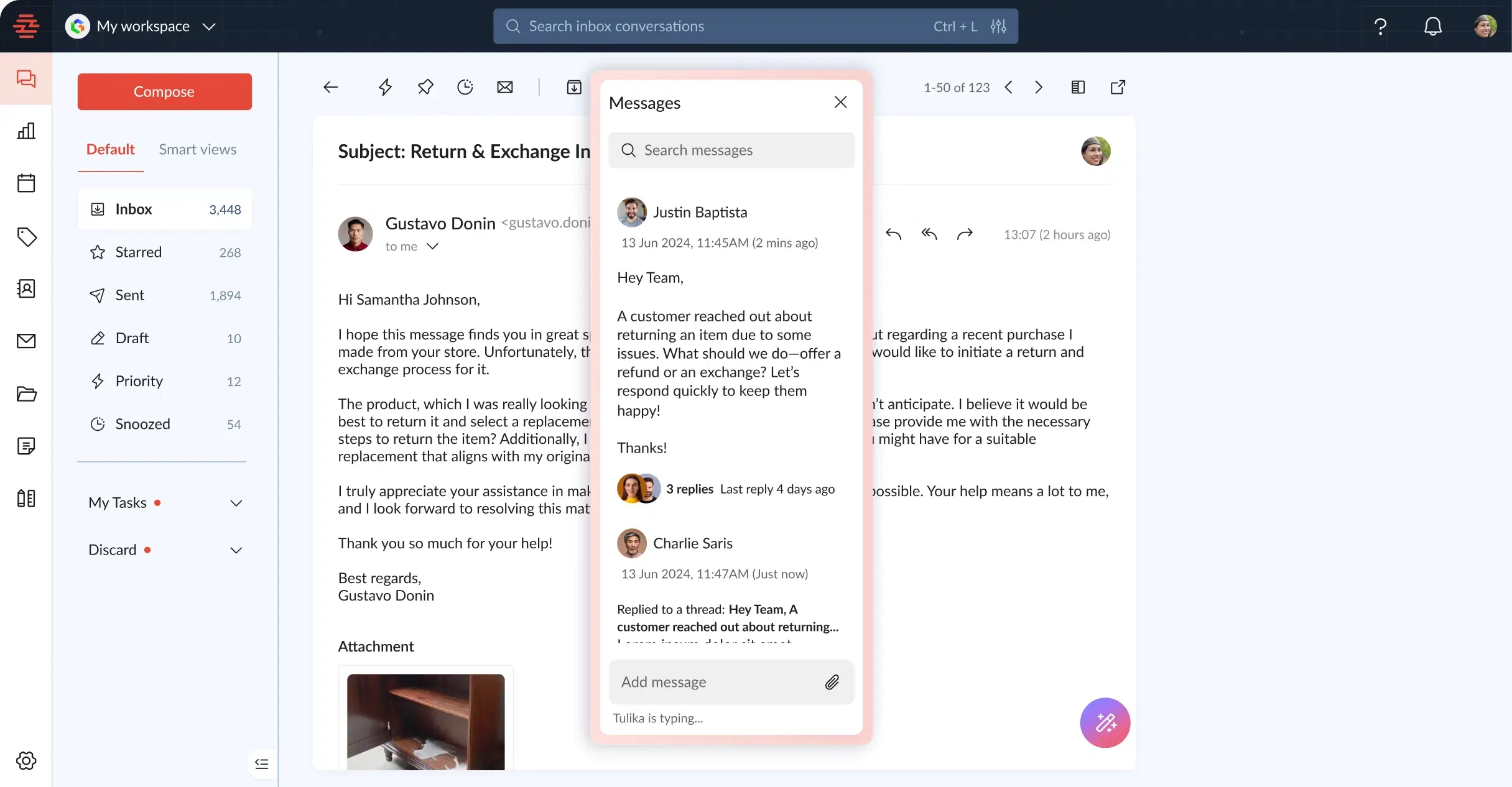Open the calendar icon in left rail
Screen dimensions: 1512x787
(26, 183)
